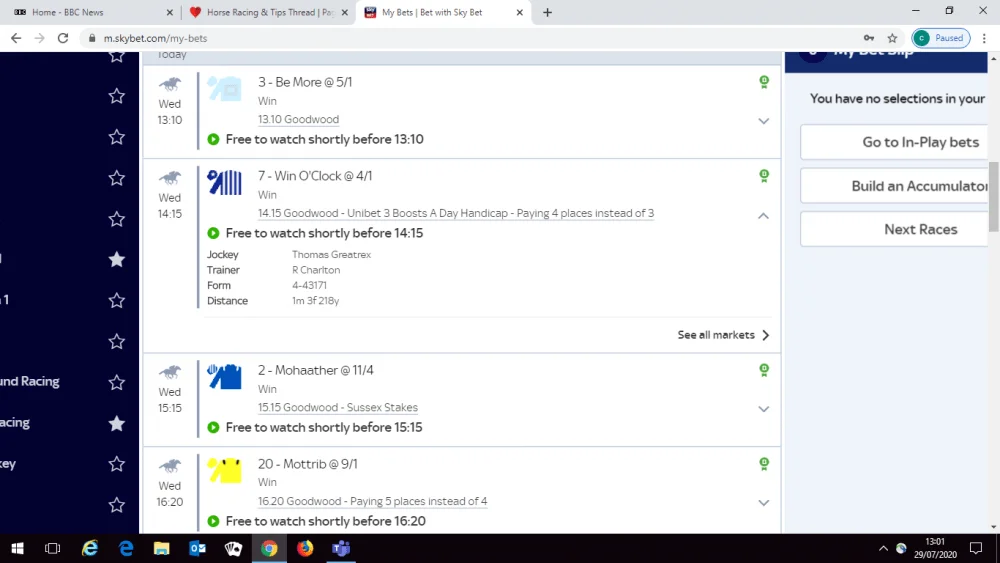Toggle the favourite star beside 'key'
The width and height of the screenshot is (1000, 563).
pyautogui.click(x=117, y=464)
